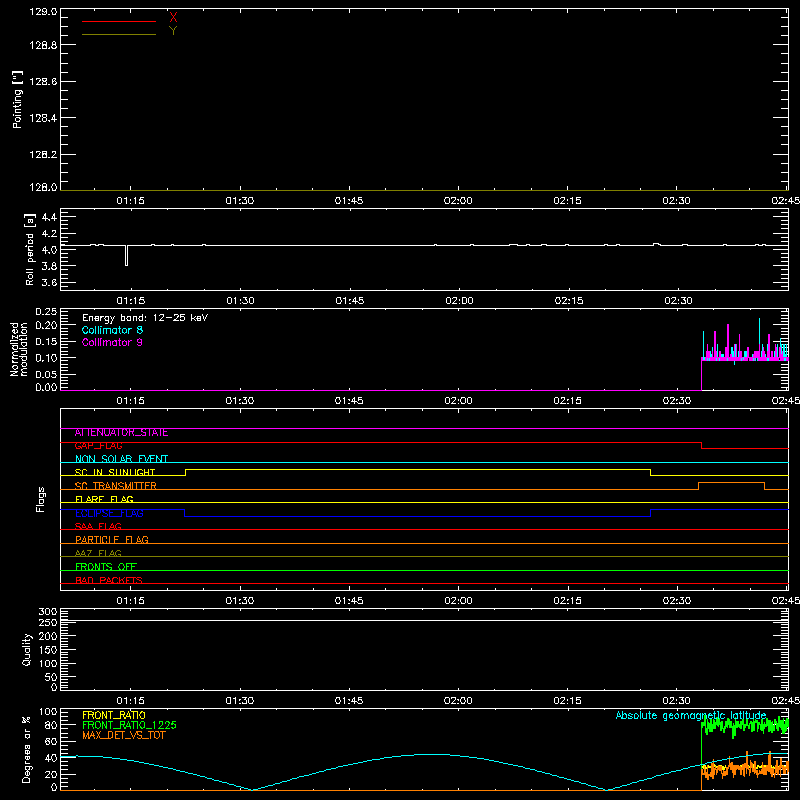Click the Energy band: 12-25 keV label
Viewport: 800px width, 800px height.
(145, 318)
